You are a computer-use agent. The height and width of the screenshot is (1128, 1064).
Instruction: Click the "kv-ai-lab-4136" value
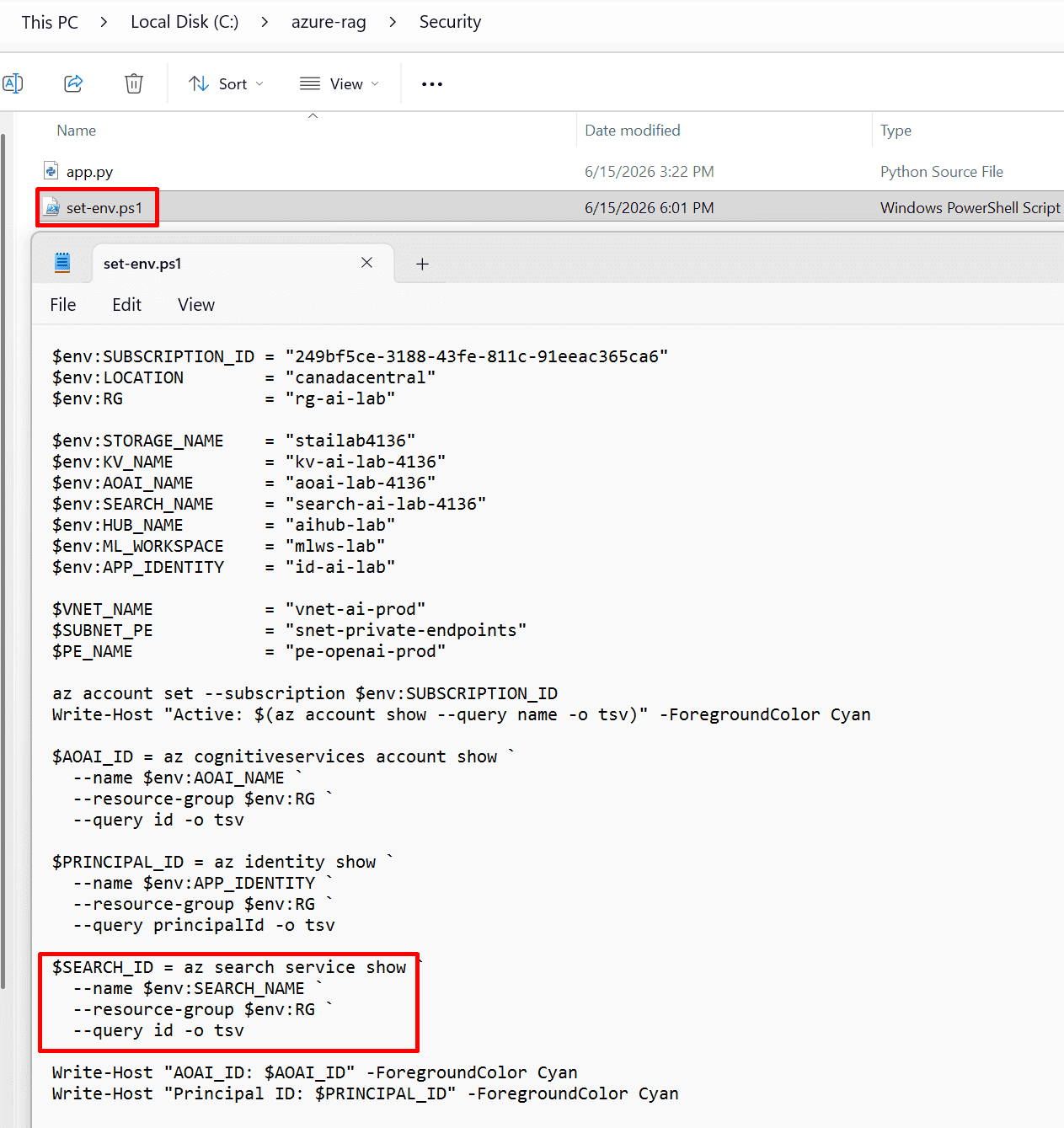[366, 462]
